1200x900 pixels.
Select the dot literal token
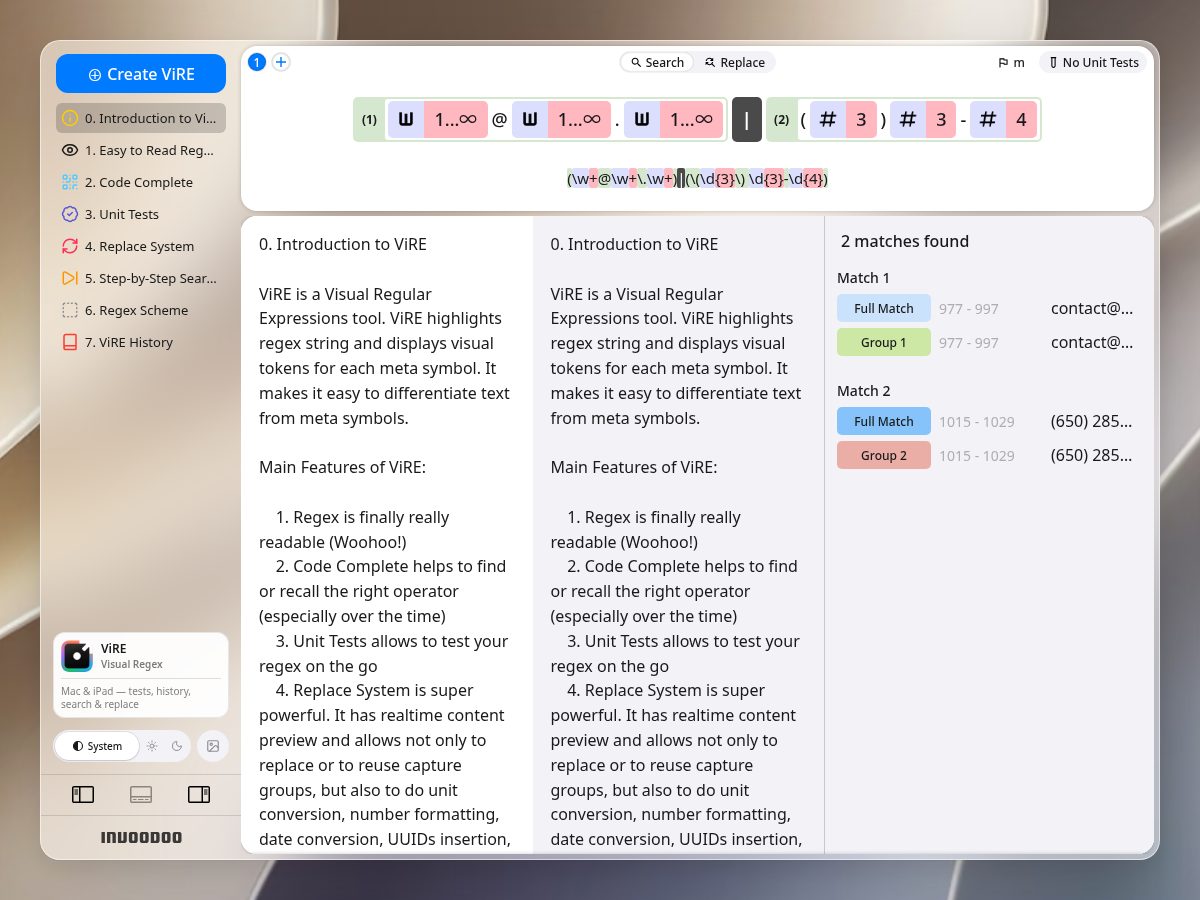pyautogui.click(x=617, y=120)
